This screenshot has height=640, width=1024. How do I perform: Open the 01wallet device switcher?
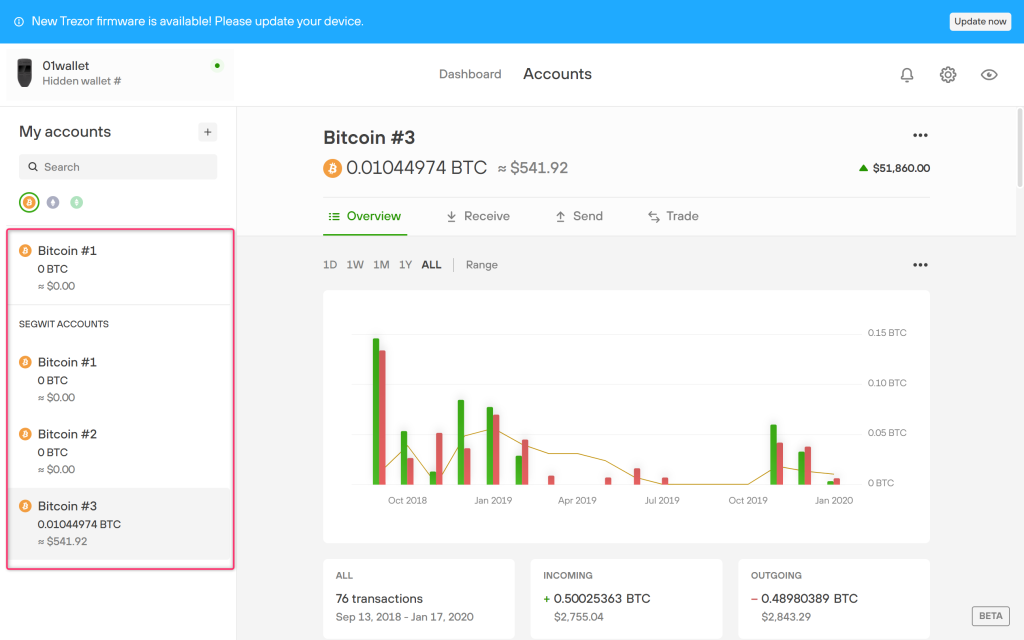click(x=120, y=72)
